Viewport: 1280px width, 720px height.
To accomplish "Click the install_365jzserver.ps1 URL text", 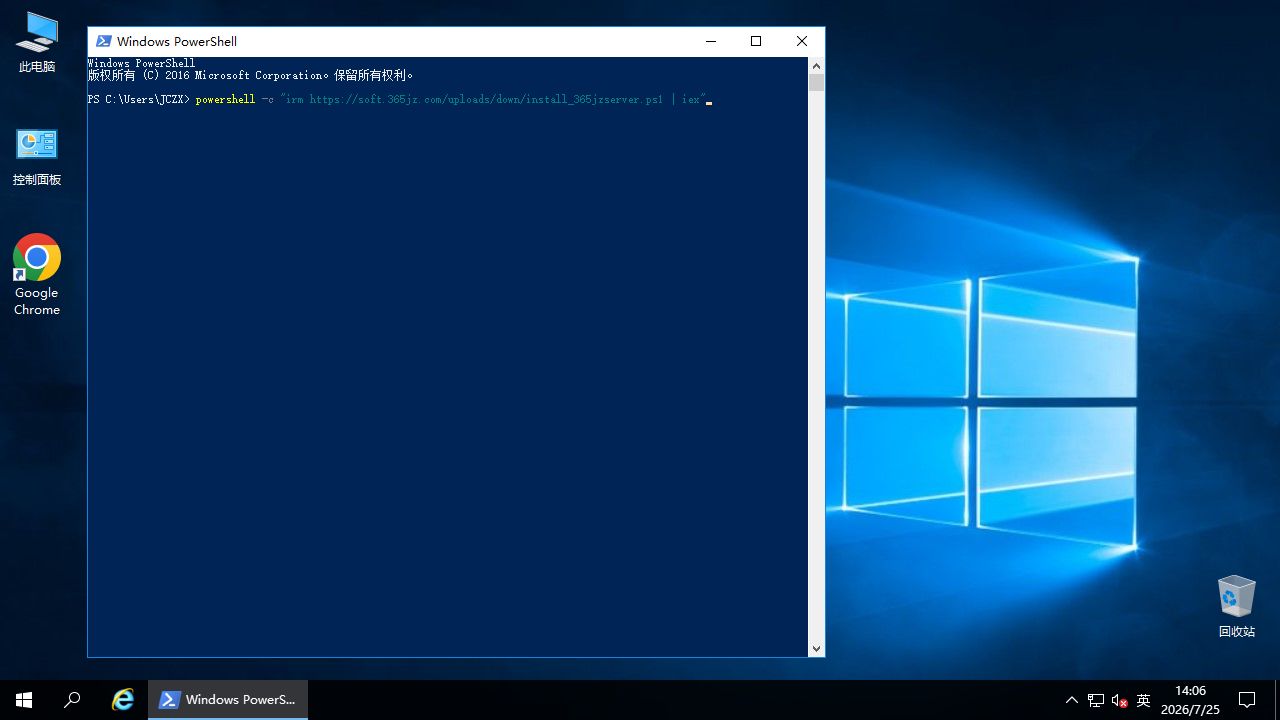I will point(486,100).
